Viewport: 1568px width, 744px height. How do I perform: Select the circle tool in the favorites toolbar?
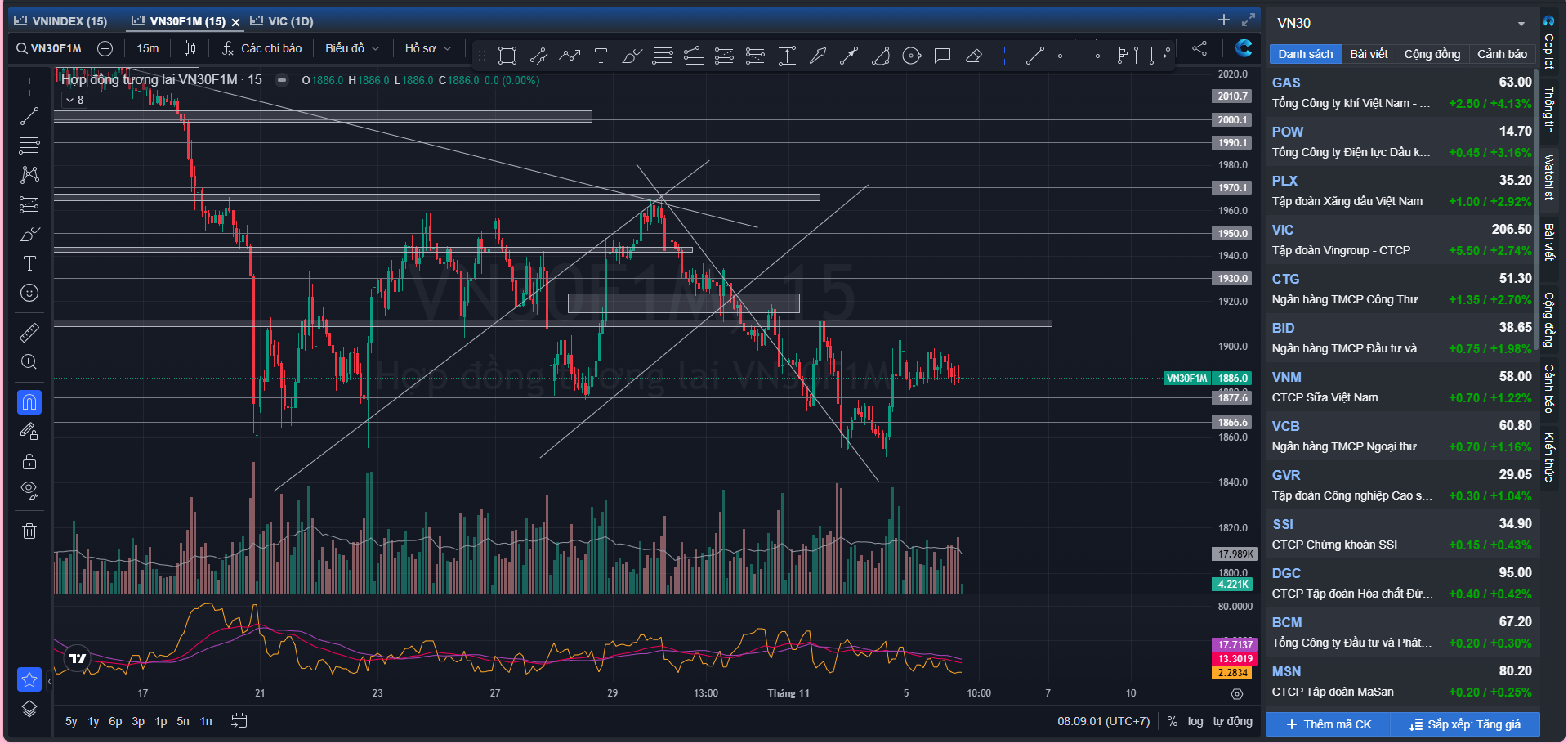[x=911, y=56]
